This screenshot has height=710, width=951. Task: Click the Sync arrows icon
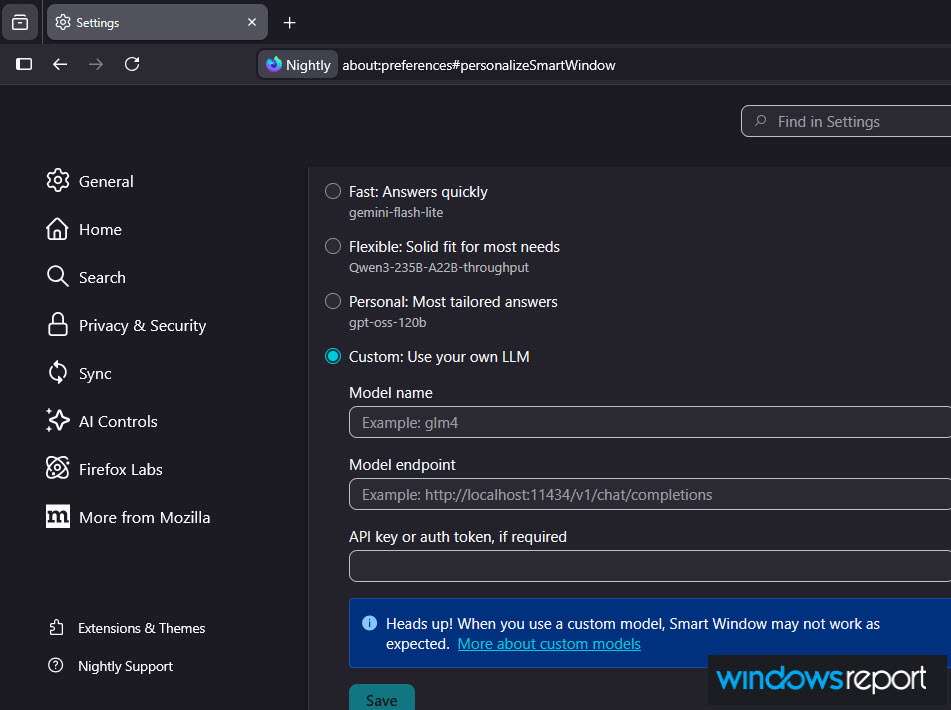58,372
